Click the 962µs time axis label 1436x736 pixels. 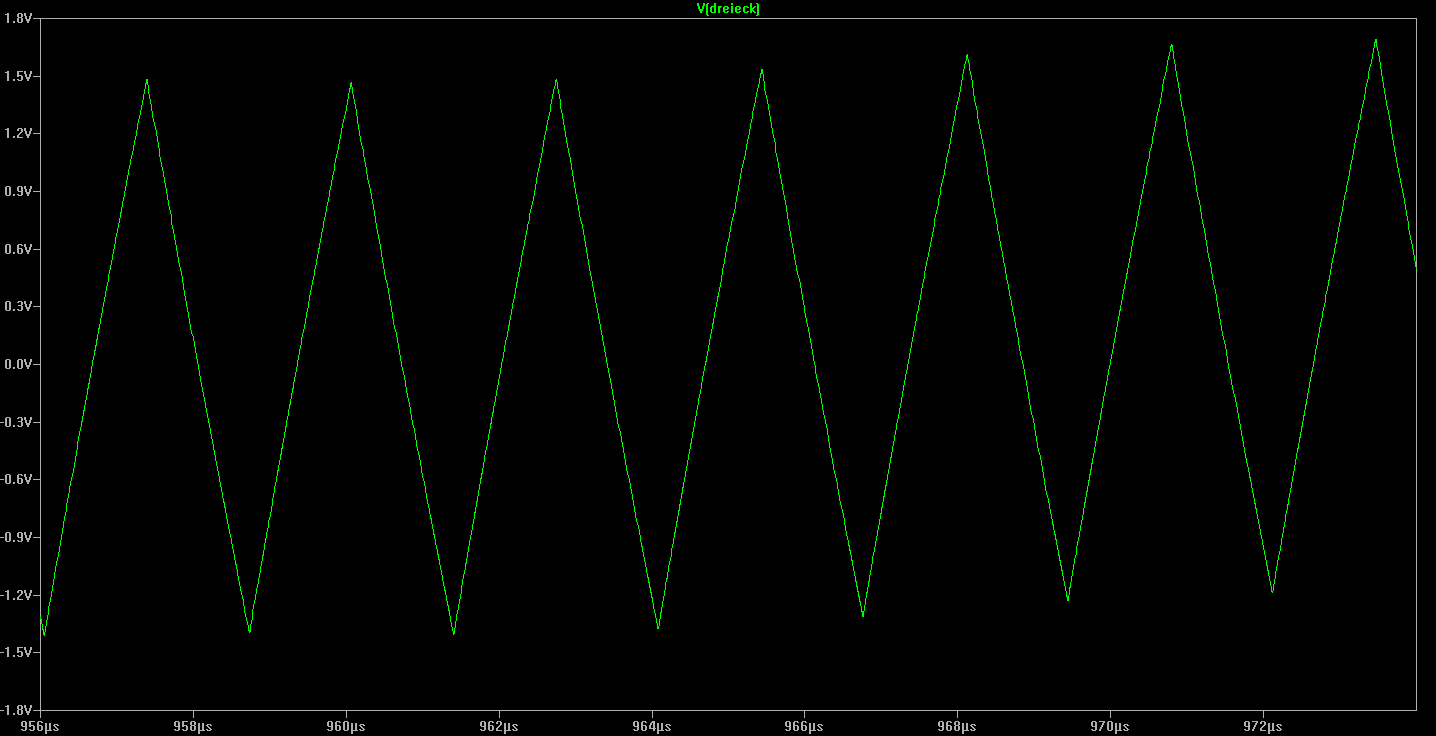(x=499, y=726)
